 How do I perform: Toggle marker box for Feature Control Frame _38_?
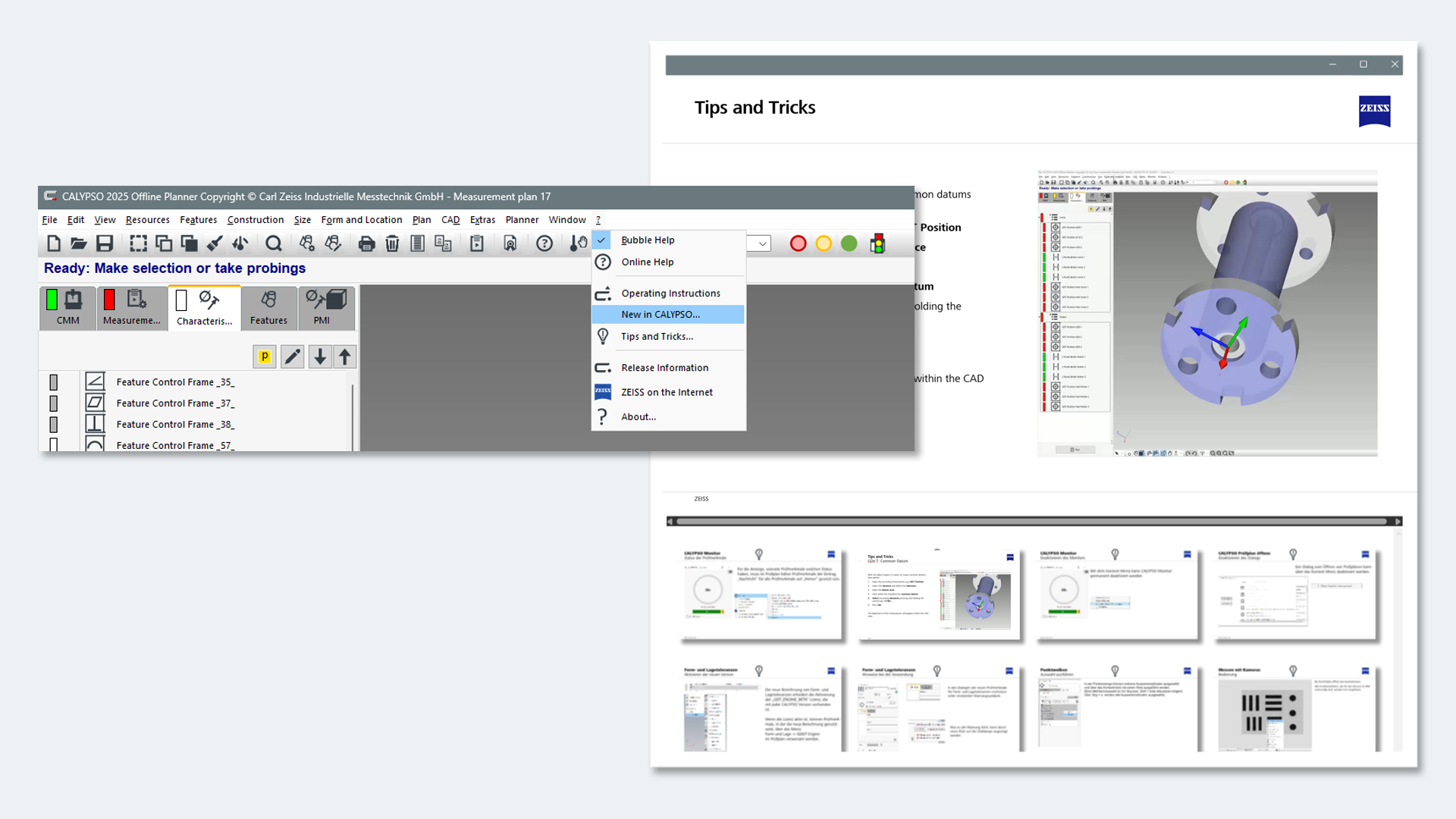click(54, 425)
